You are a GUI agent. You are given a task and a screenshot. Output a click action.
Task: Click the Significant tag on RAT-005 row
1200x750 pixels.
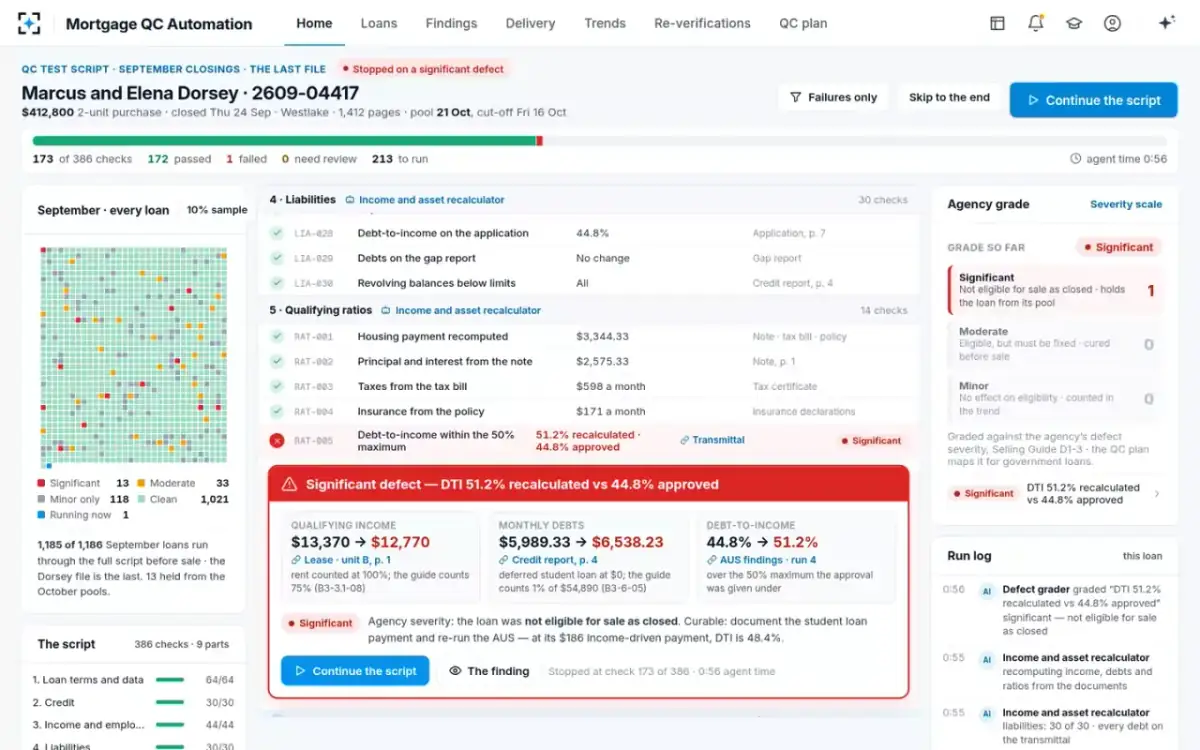[871, 440]
